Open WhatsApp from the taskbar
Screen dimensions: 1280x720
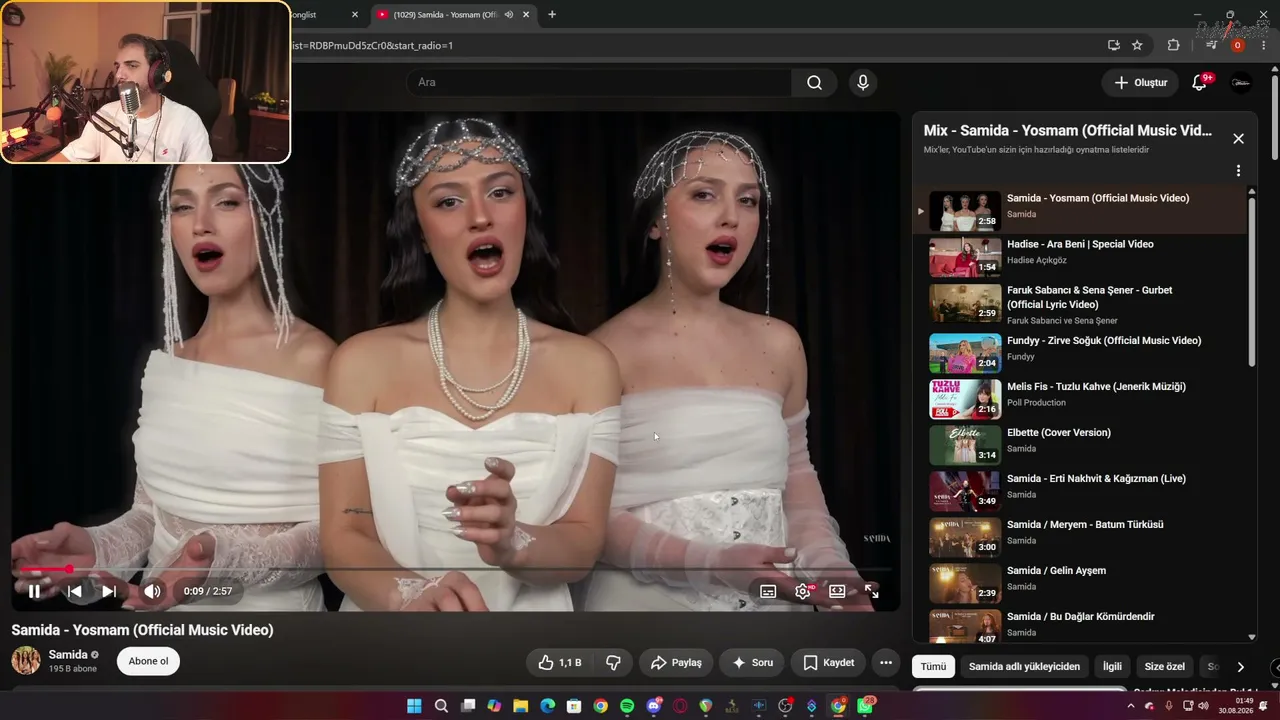pyautogui.click(x=865, y=706)
